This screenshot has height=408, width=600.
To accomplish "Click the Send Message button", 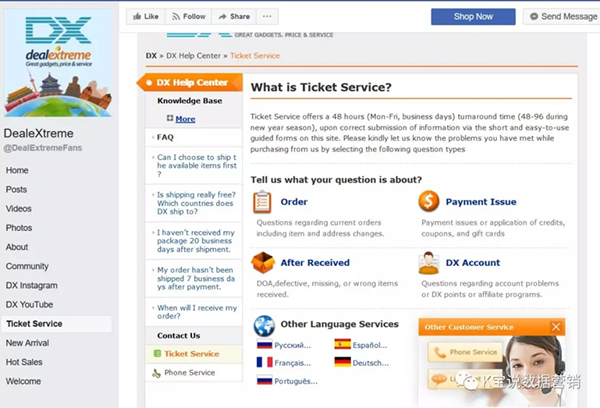I will click(562, 16).
